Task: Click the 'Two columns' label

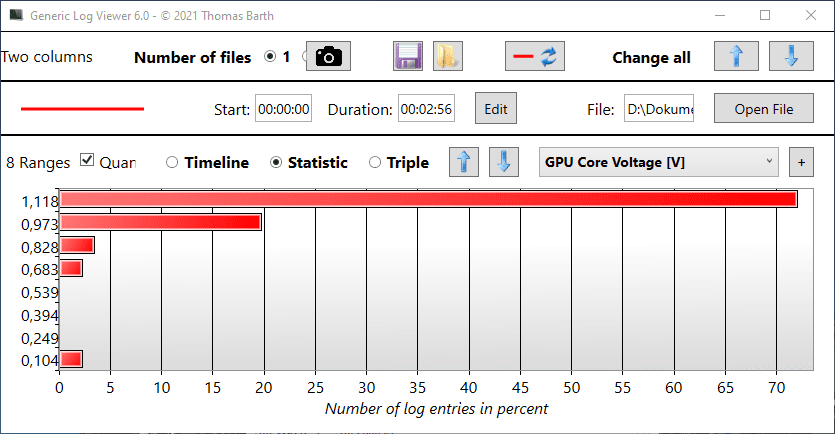Action: [47, 56]
